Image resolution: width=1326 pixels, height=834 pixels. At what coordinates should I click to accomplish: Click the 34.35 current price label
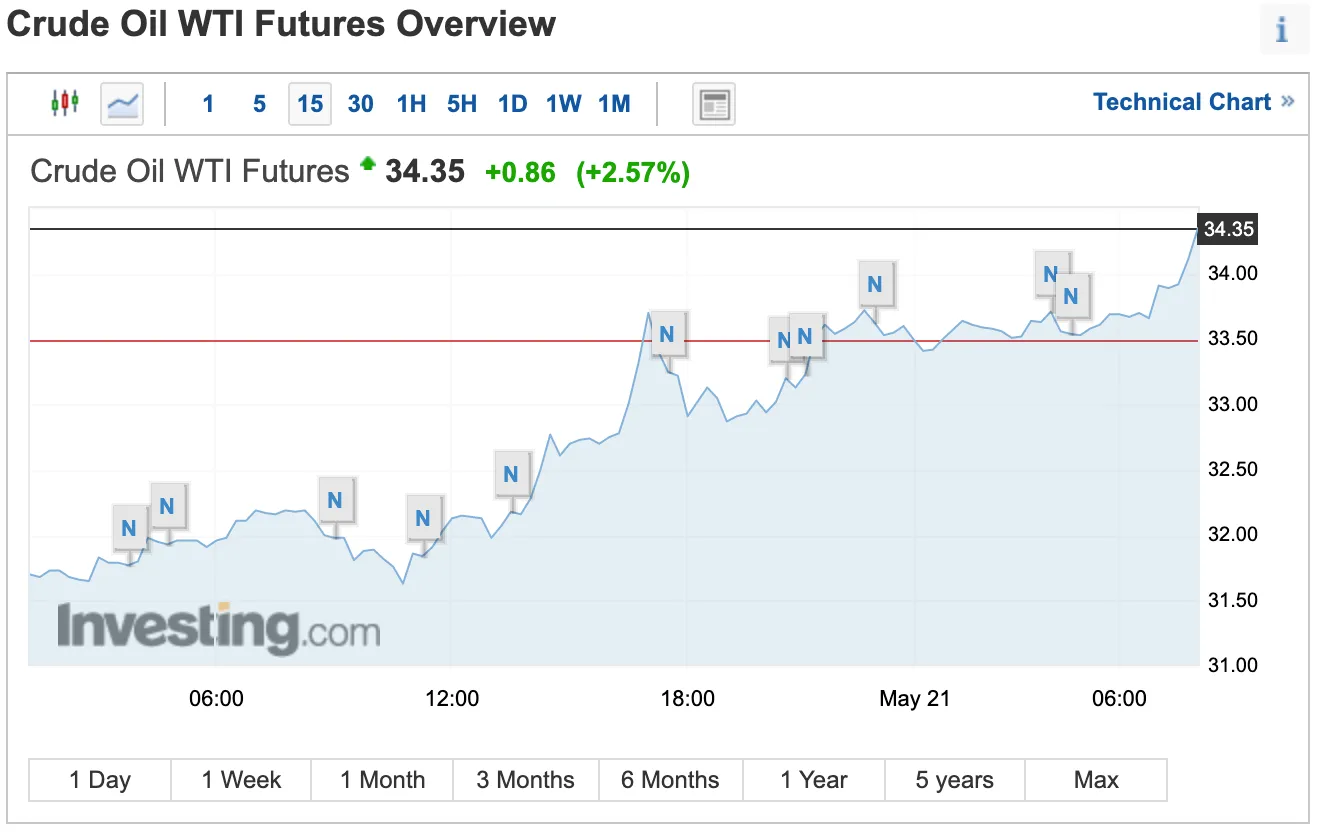pos(1228,229)
